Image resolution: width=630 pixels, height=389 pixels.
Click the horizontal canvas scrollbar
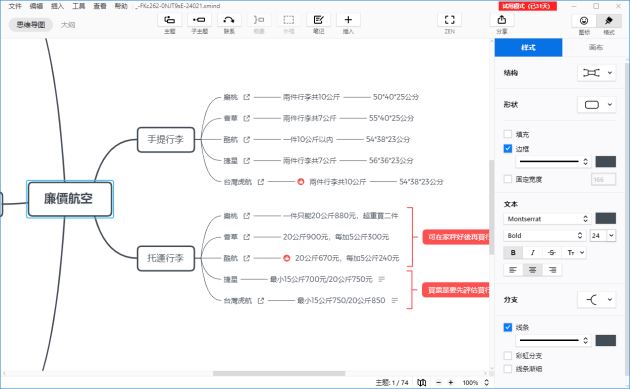279,373
